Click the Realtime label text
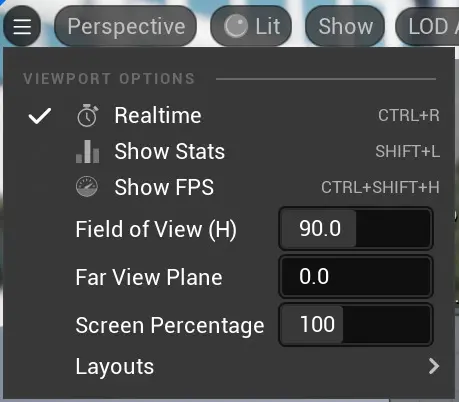Viewport: 459px width, 402px height. coord(158,115)
